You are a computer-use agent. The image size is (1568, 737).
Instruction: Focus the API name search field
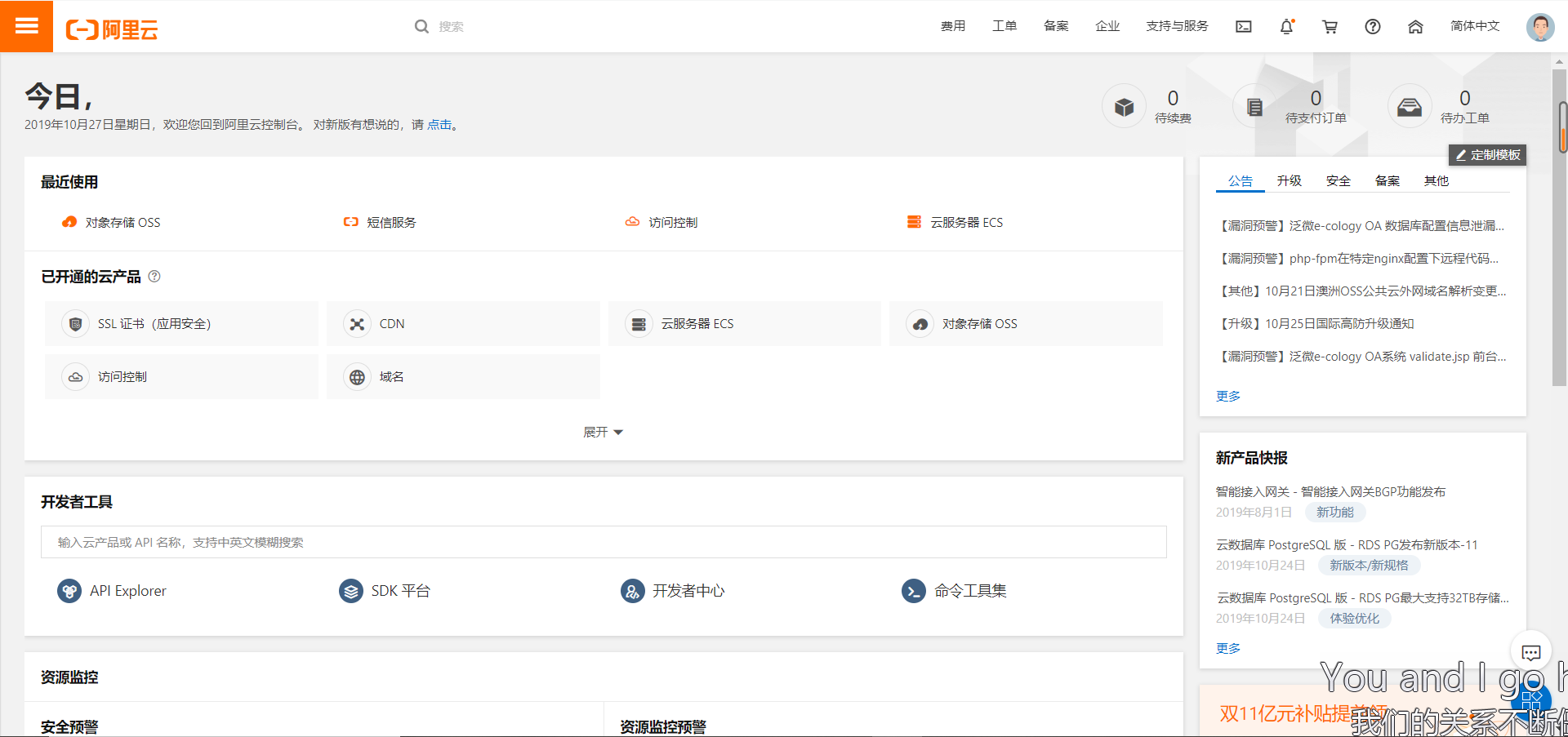[604, 542]
